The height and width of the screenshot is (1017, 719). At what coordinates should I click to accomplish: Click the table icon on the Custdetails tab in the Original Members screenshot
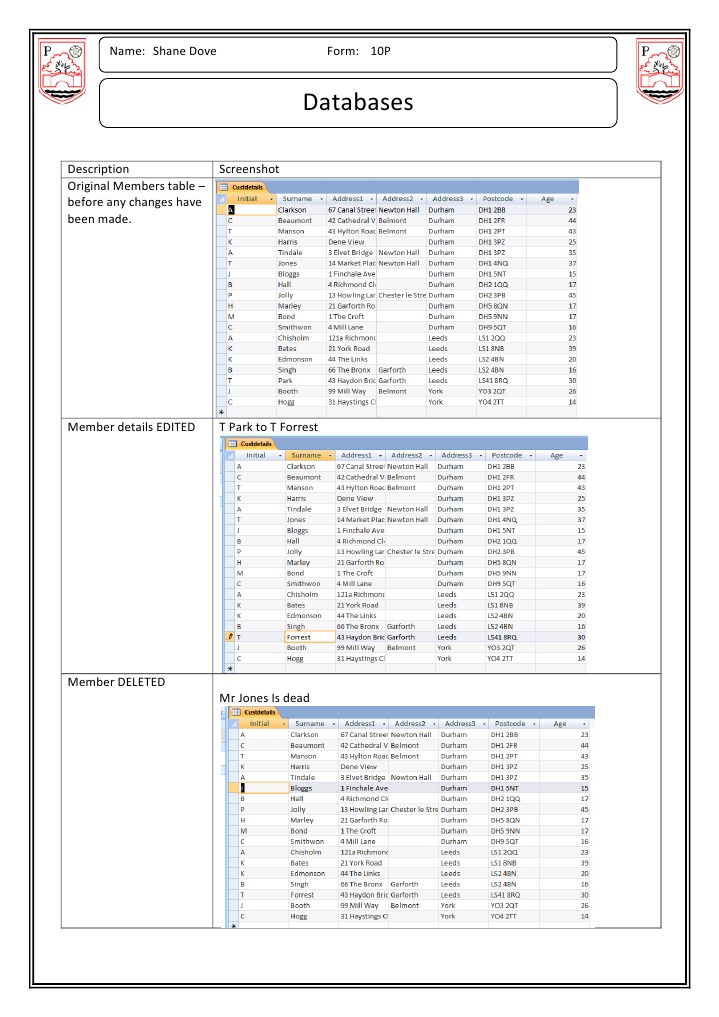click(x=224, y=187)
